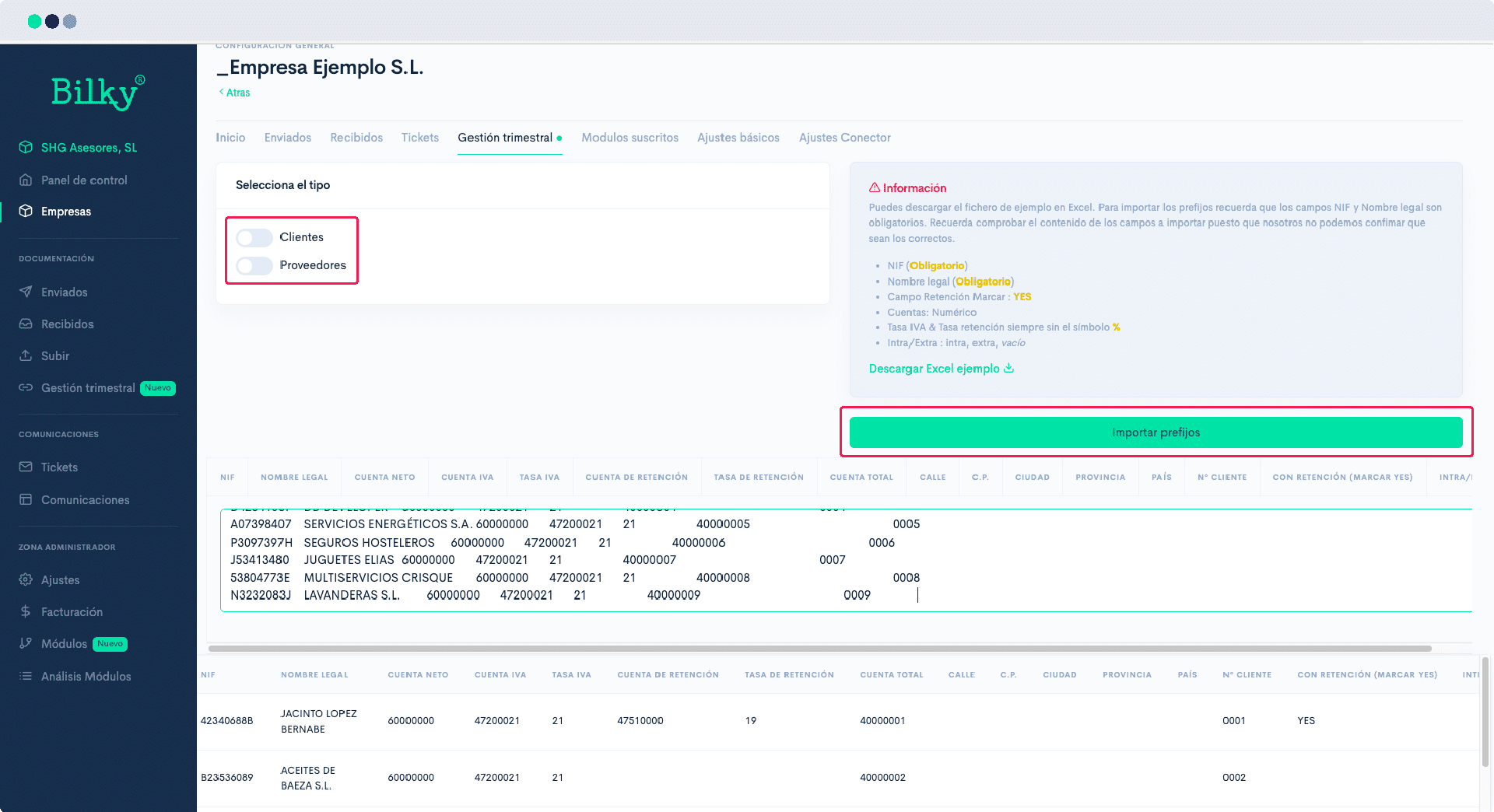Open the Recibidos tab
Screen dimensions: 1494x812
(x=356, y=138)
